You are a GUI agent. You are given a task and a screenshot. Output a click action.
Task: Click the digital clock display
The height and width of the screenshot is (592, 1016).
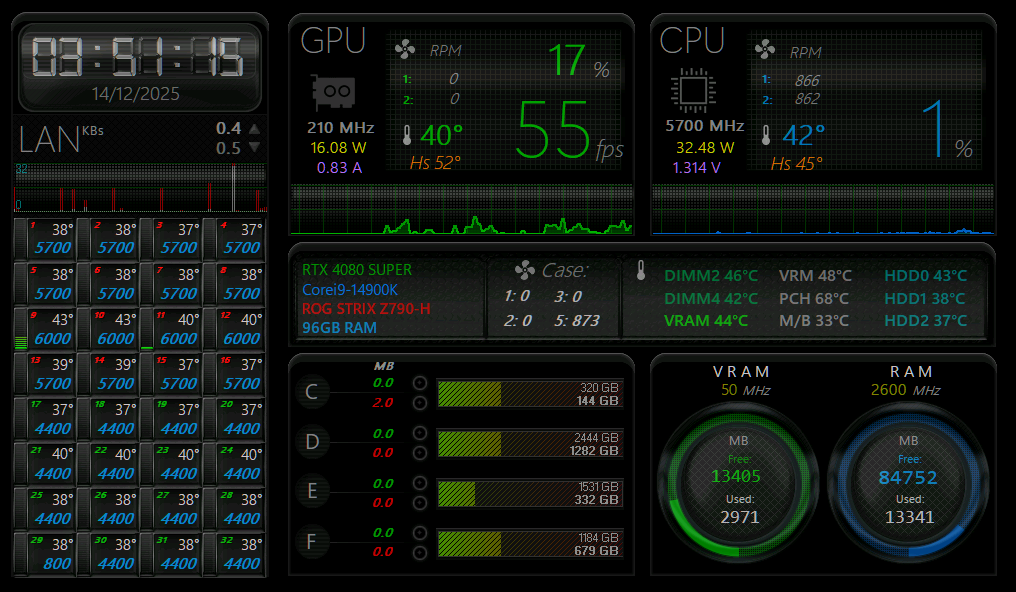140,57
